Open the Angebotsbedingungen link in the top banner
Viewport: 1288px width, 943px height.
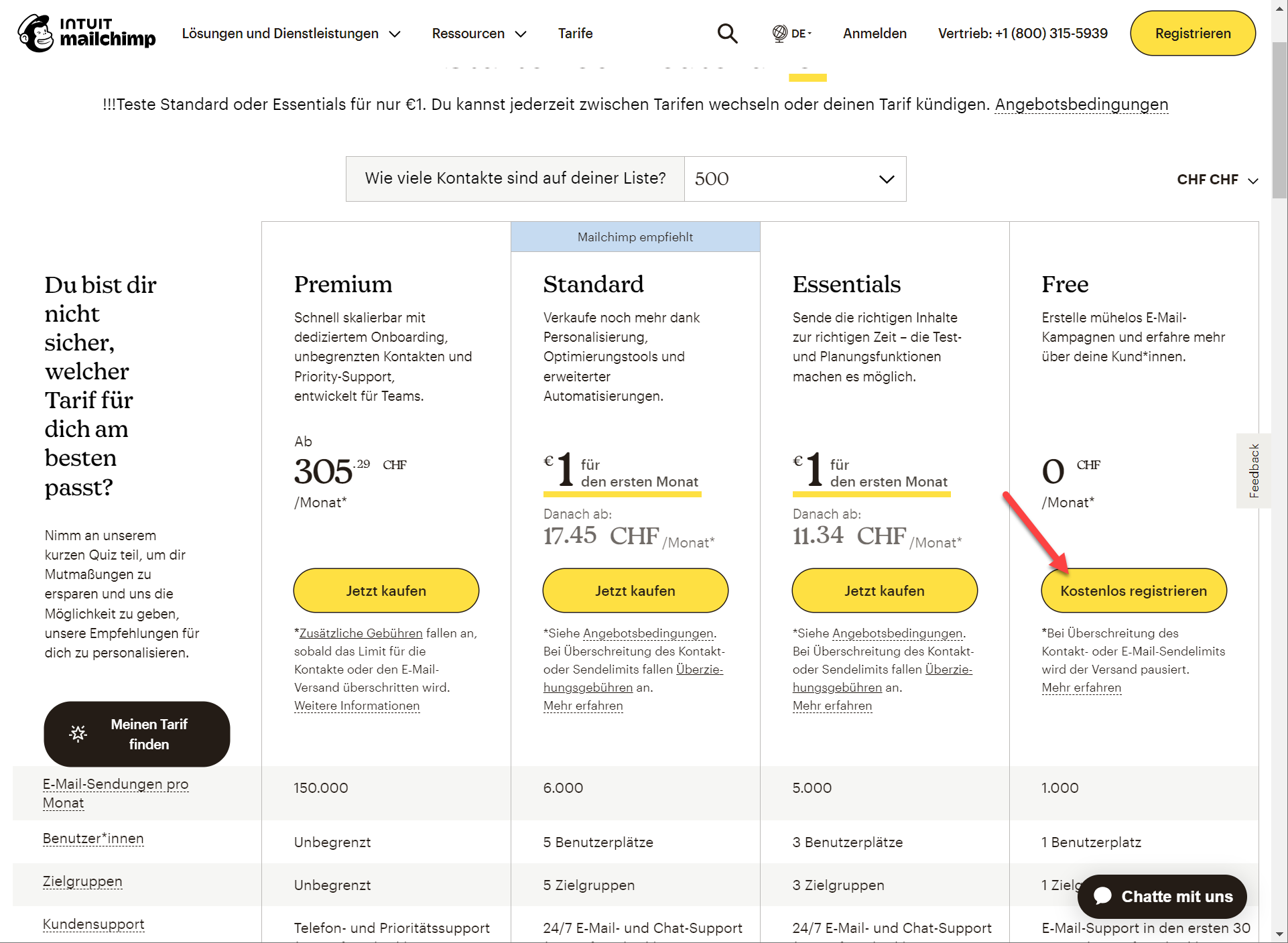(x=1081, y=105)
